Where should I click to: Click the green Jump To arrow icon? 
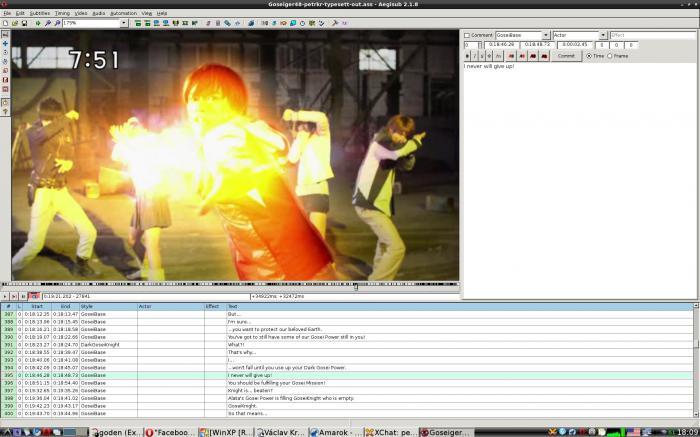38,23
